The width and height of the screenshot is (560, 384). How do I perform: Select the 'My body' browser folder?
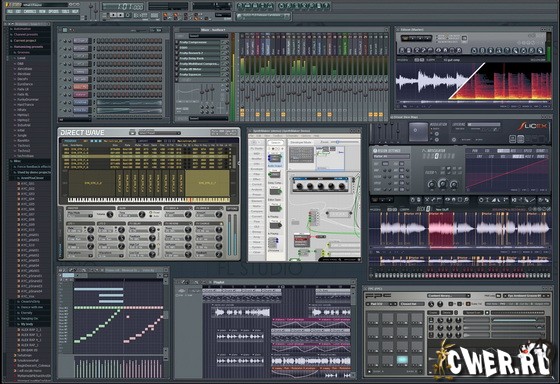click(27, 324)
